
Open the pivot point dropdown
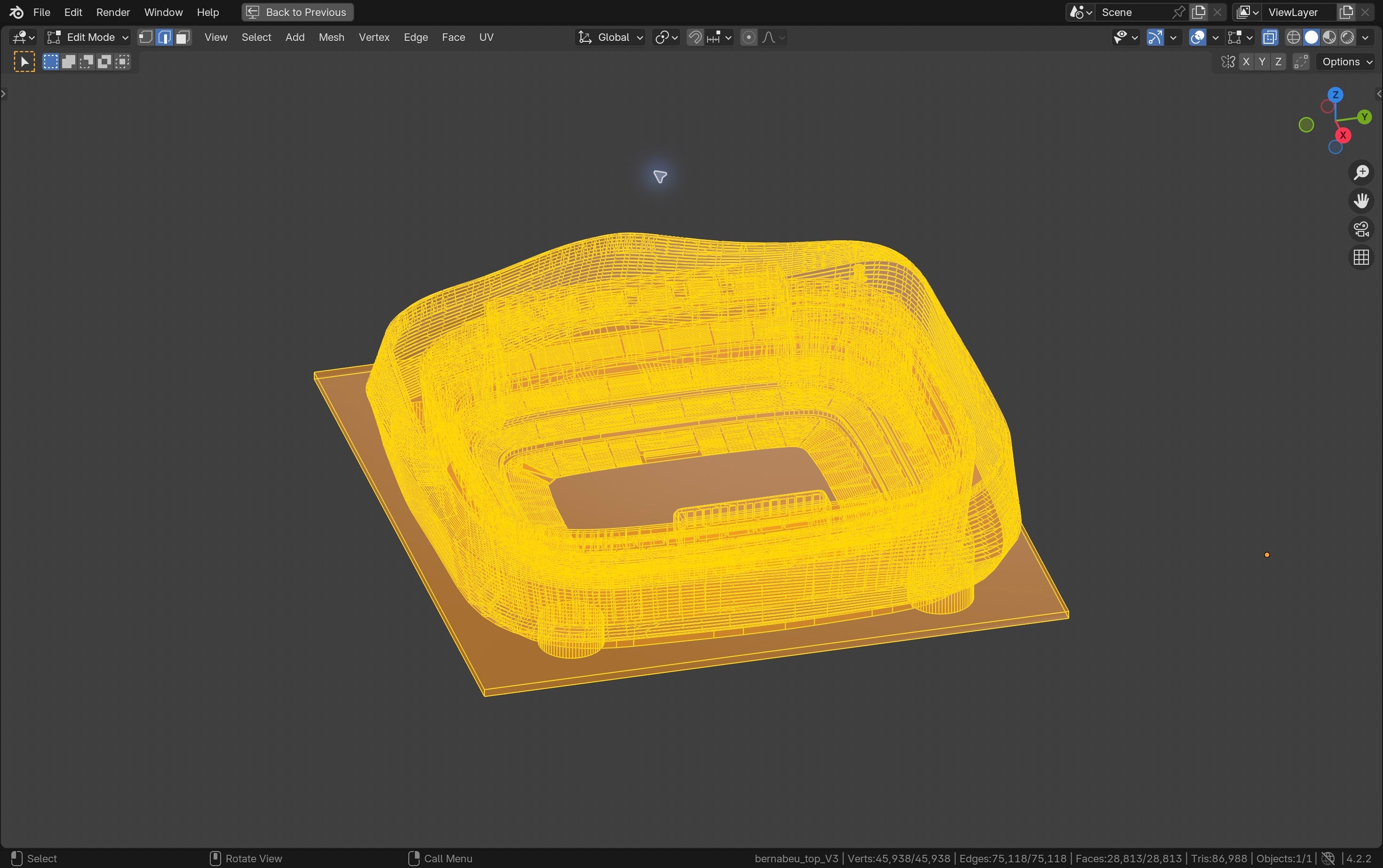666,37
